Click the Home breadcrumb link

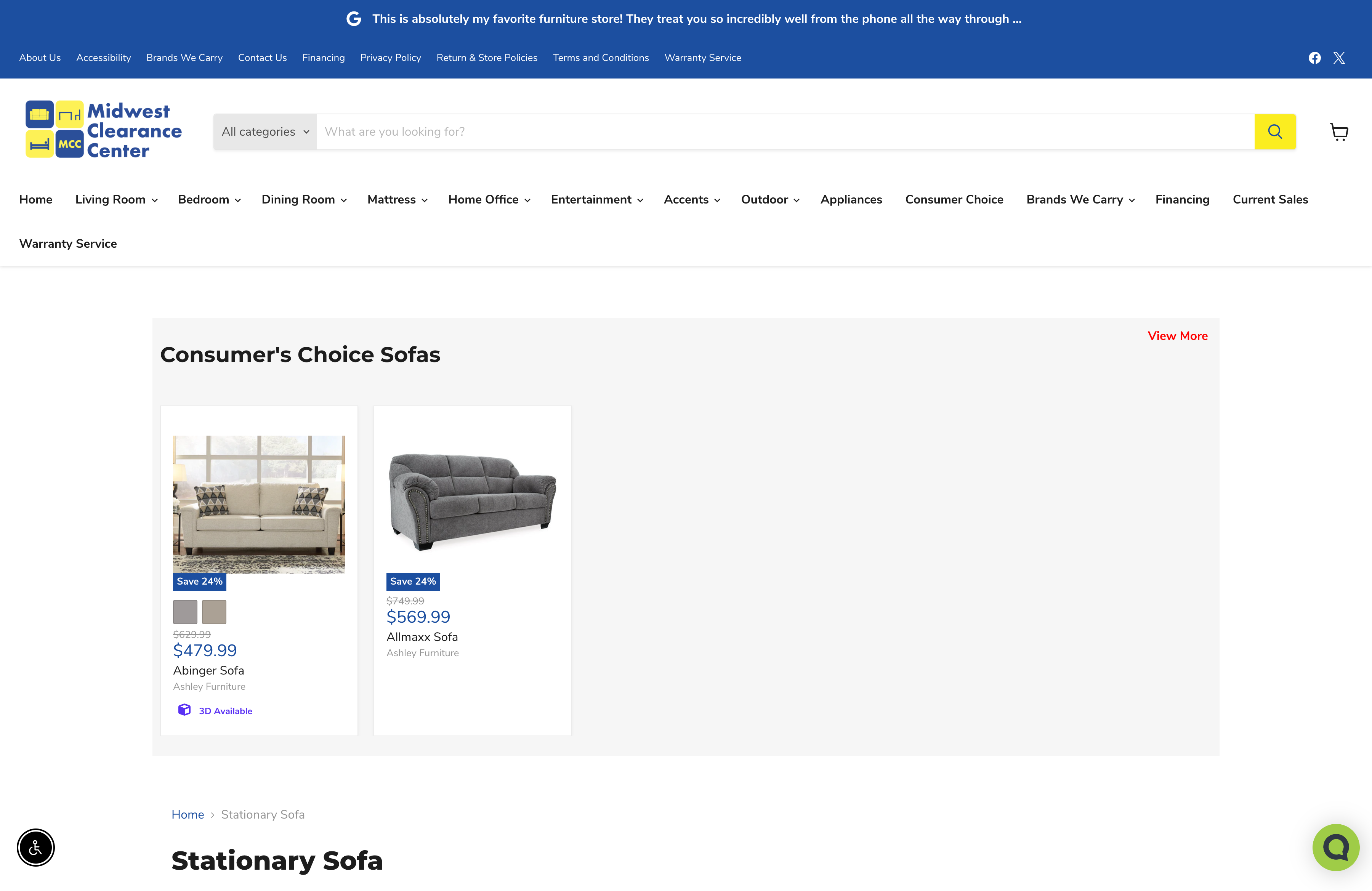[188, 814]
